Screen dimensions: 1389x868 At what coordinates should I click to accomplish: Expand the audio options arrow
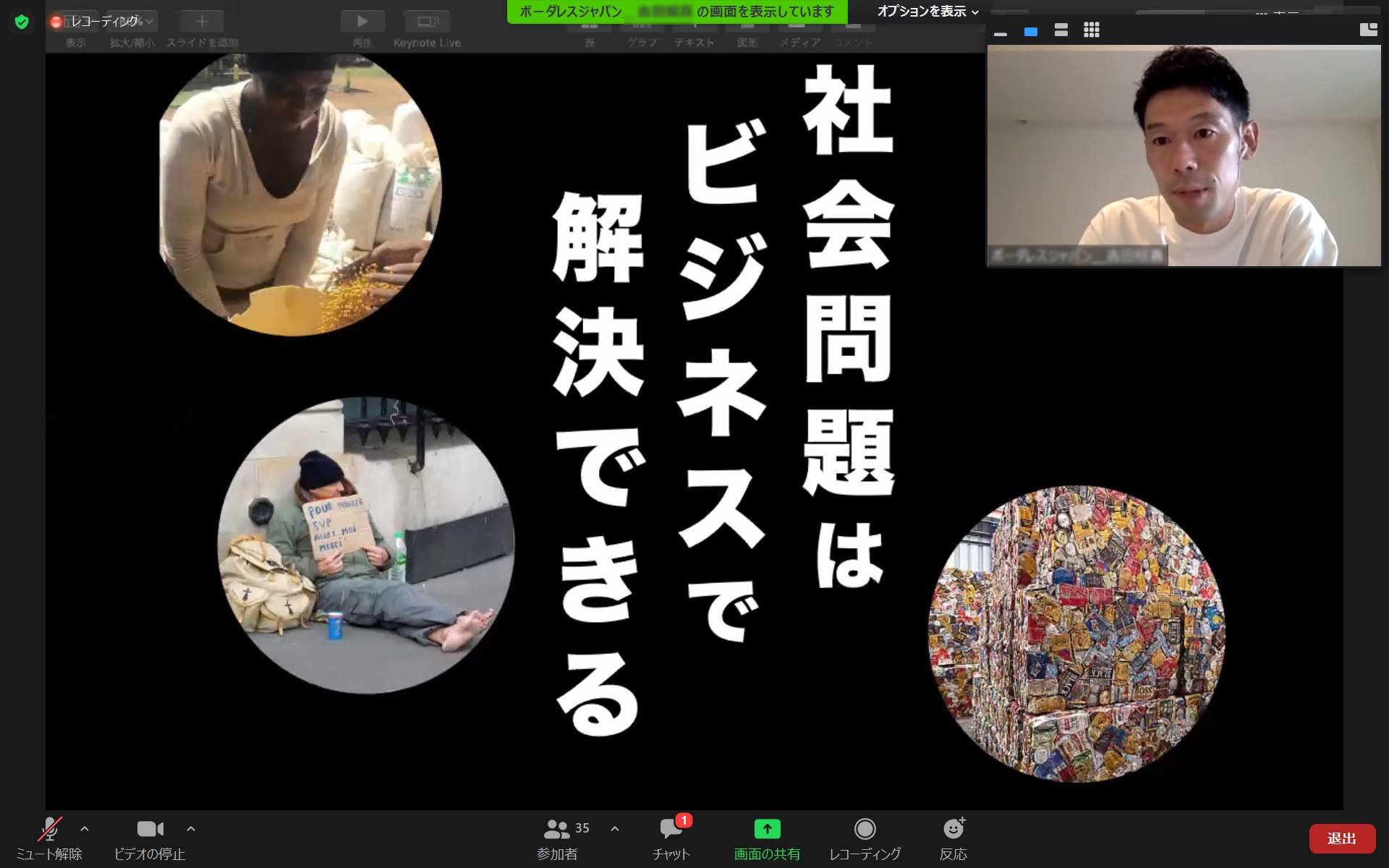tap(85, 829)
